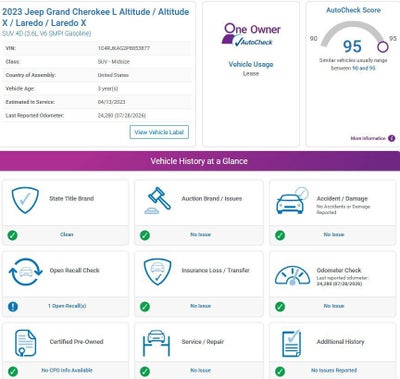The image size is (400, 379).
Task: Click the Additional History label
Action: [341, 341]
